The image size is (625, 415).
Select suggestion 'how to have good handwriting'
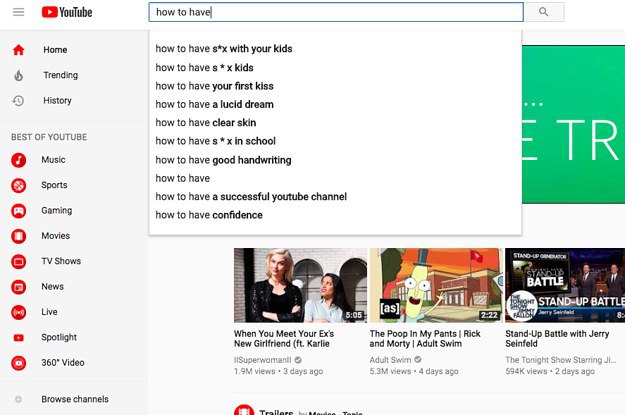point(335,160)
